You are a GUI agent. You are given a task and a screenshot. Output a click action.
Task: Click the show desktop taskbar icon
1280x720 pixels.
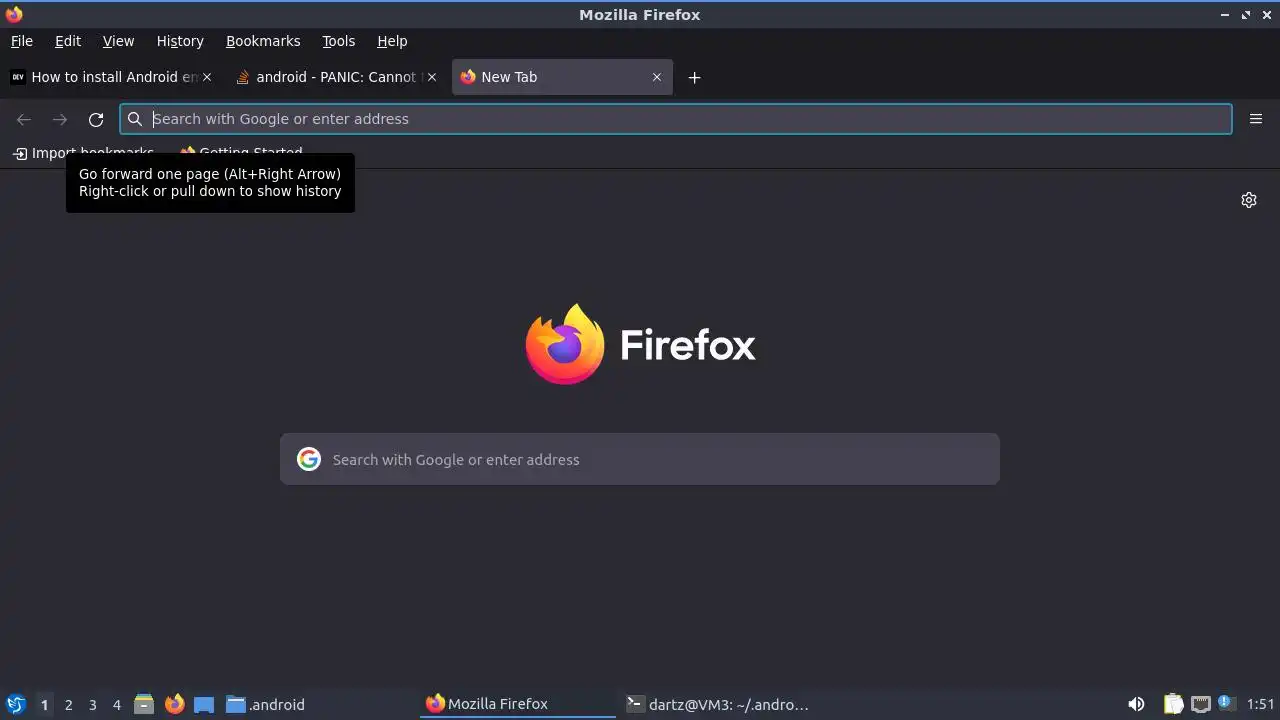click(x=204, y=704)
